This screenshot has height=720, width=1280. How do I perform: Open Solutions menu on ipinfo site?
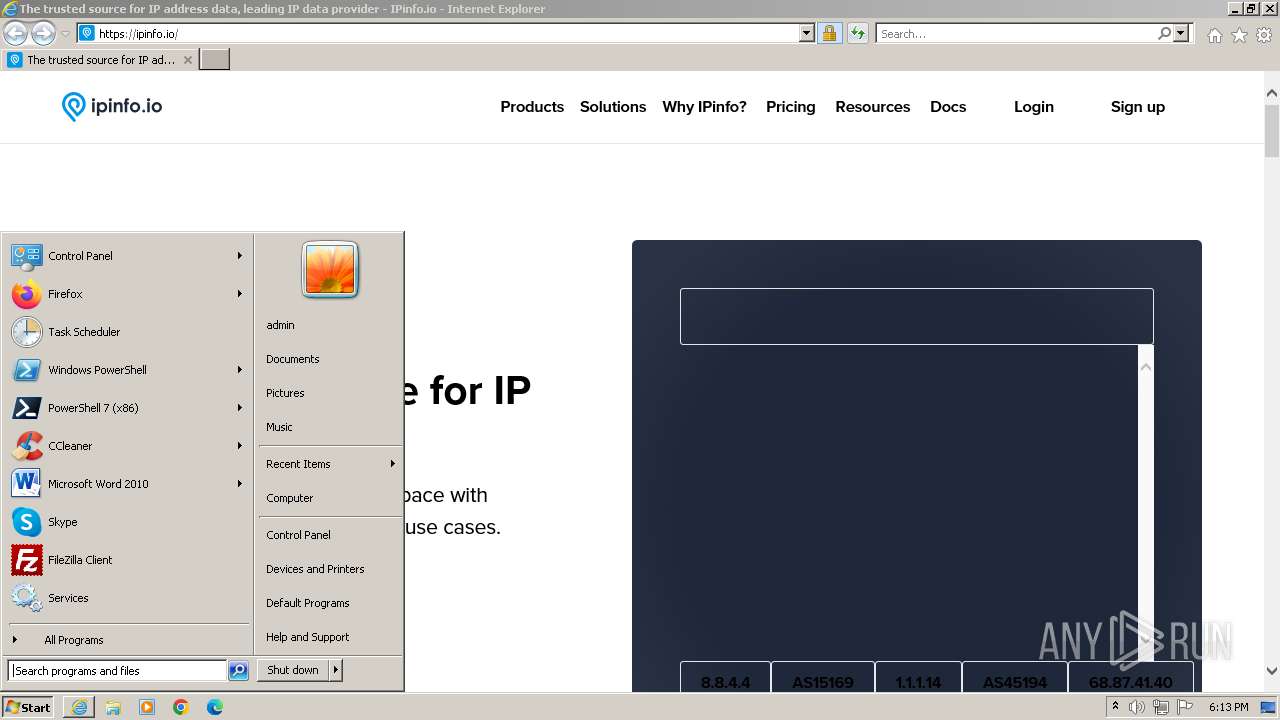[x=613, y=107]
